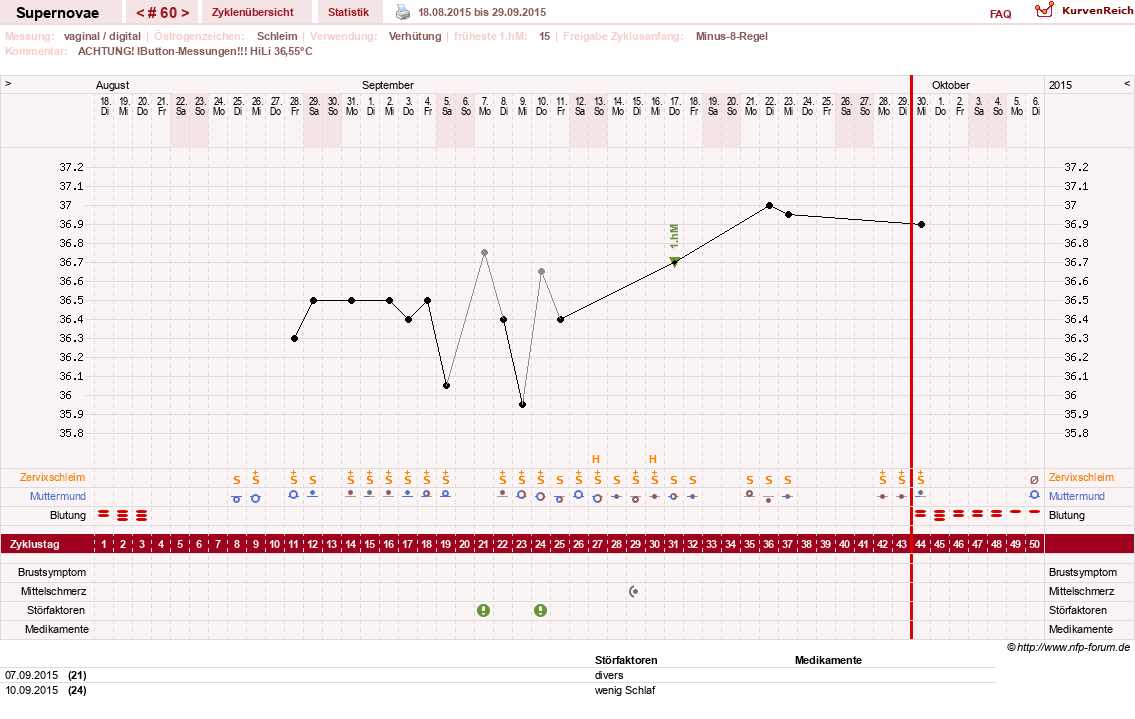Click the left Blutung row label
The height and width of the screenshot is (719, 1135).
68,516
